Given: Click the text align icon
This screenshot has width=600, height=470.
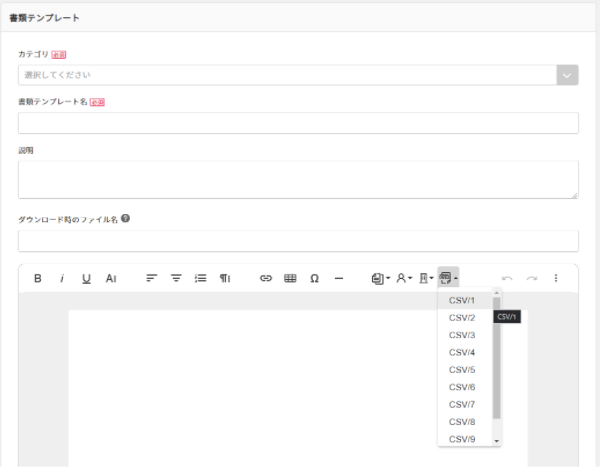Looking at the screenshot, I should click(152, 278).
